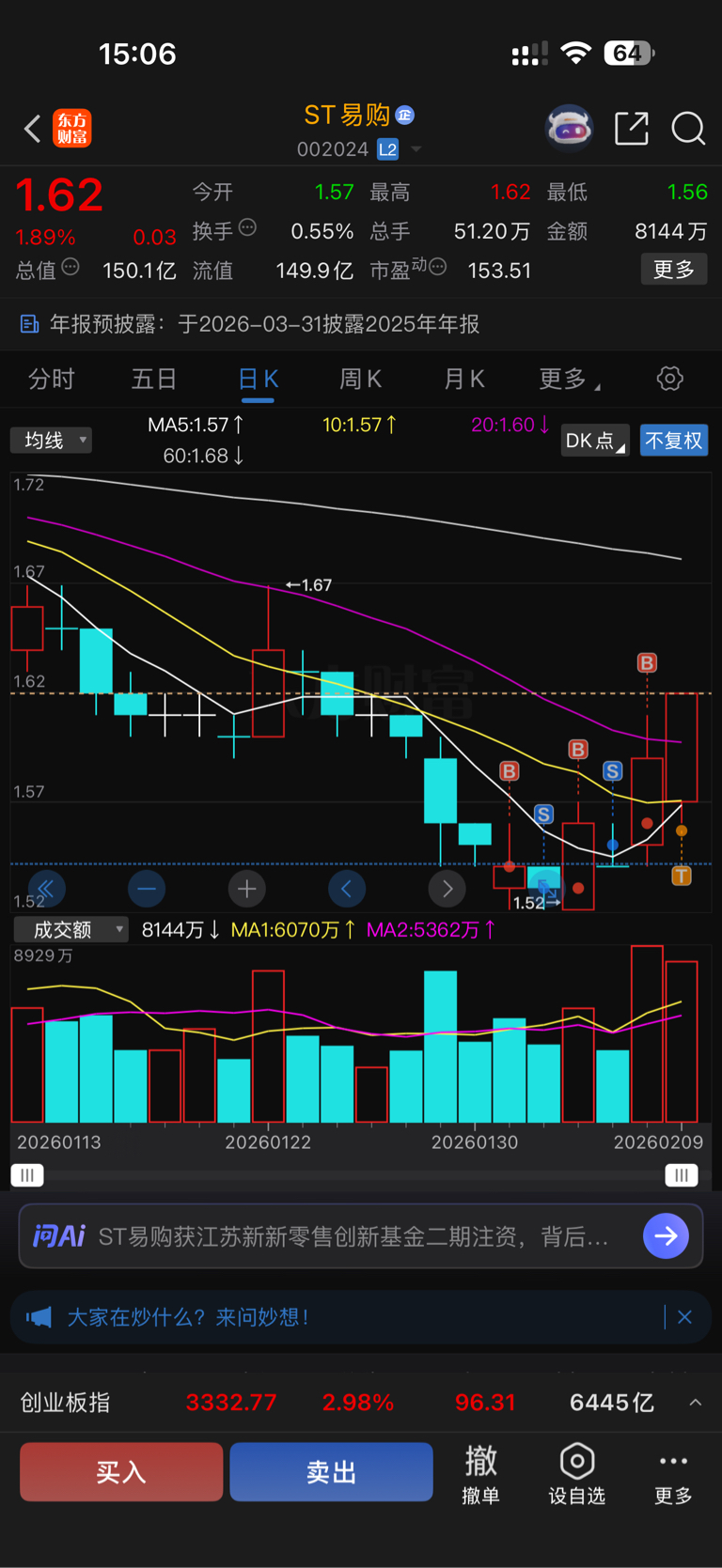The height and width of the screenshot is (1568, 722).
Task: Tap the 20:1.60 moving average label
Action: (x=510, y=425)
